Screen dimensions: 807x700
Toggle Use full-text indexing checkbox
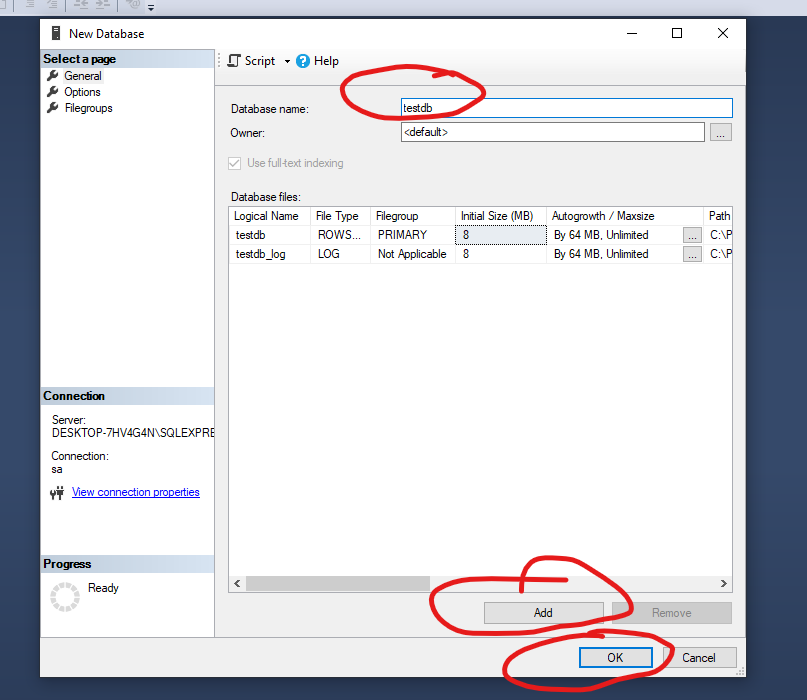coord(235,163)
